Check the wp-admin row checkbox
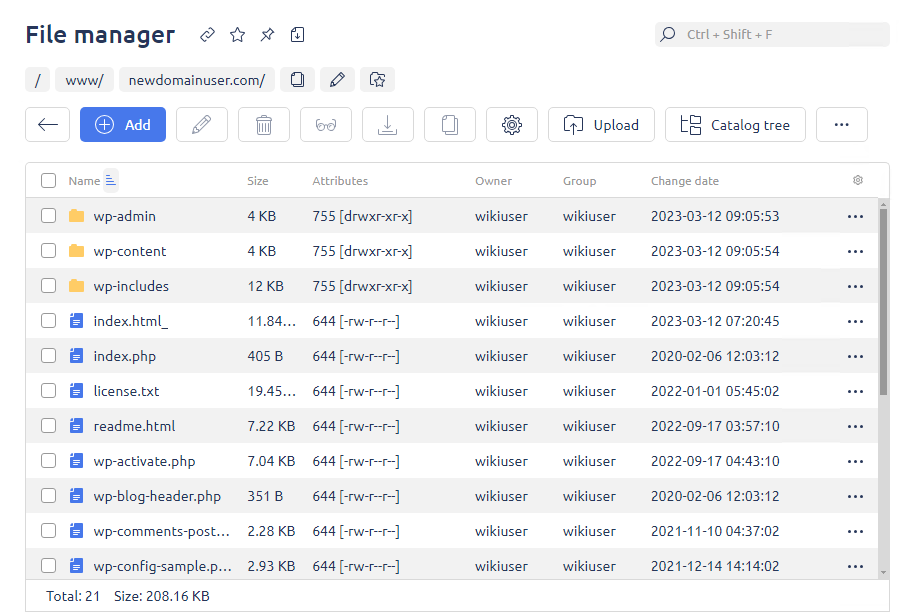Image resolution: width=912 pixels, height=612 pixels. point(48,216)
